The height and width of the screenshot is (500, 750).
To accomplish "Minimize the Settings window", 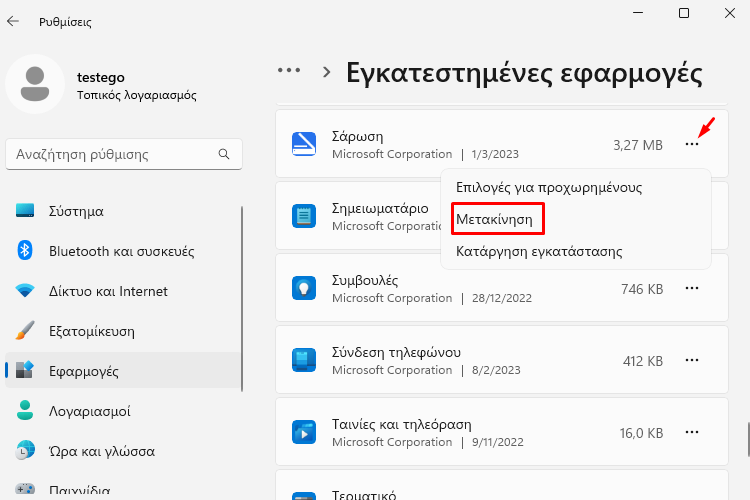I will 638,13.
